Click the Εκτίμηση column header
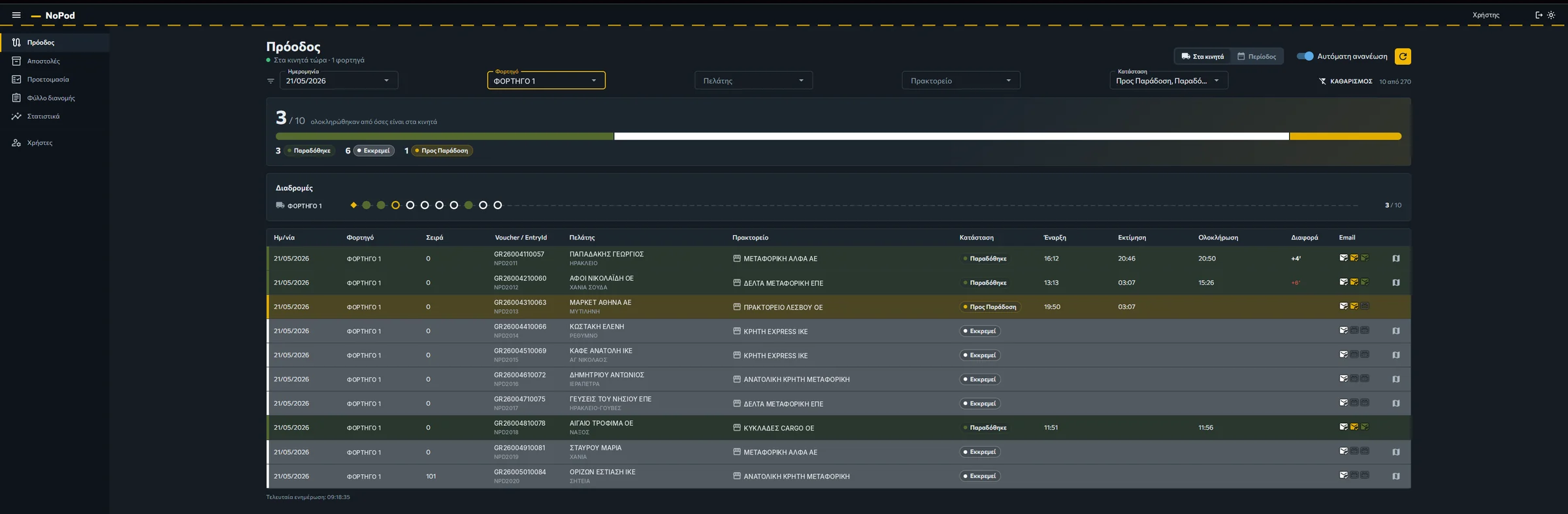 [1132, 238]
